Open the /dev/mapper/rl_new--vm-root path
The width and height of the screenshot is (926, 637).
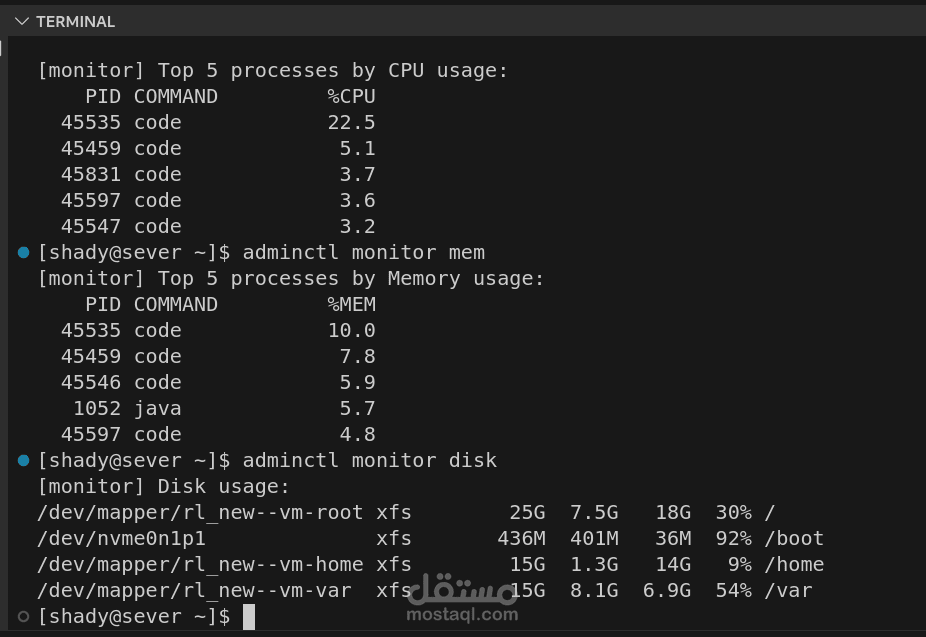(x=200, y=512)
